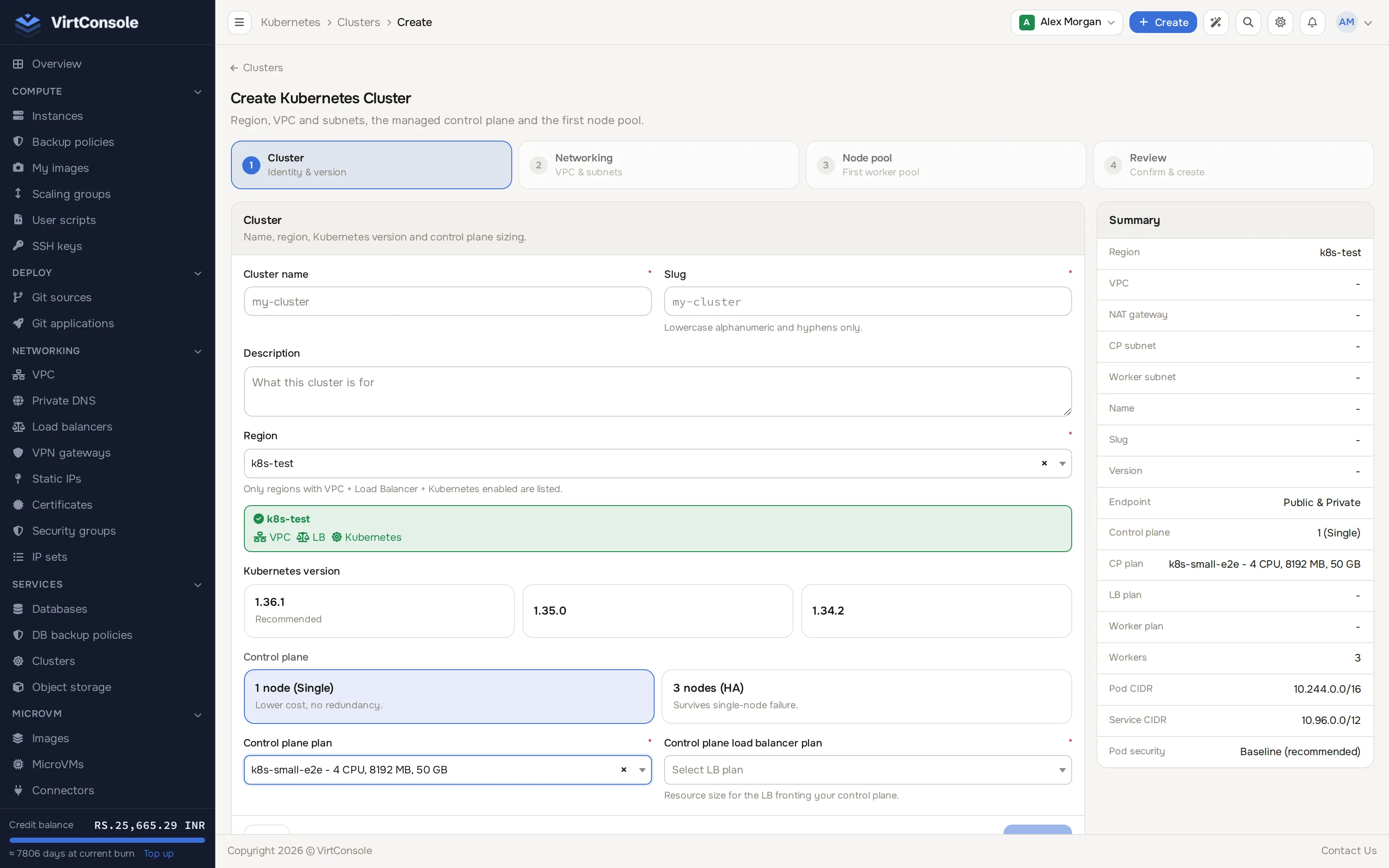
Task: Collapse the COMPUTE sidebar section
Action: pyautogui.click(x=107, y=91)
